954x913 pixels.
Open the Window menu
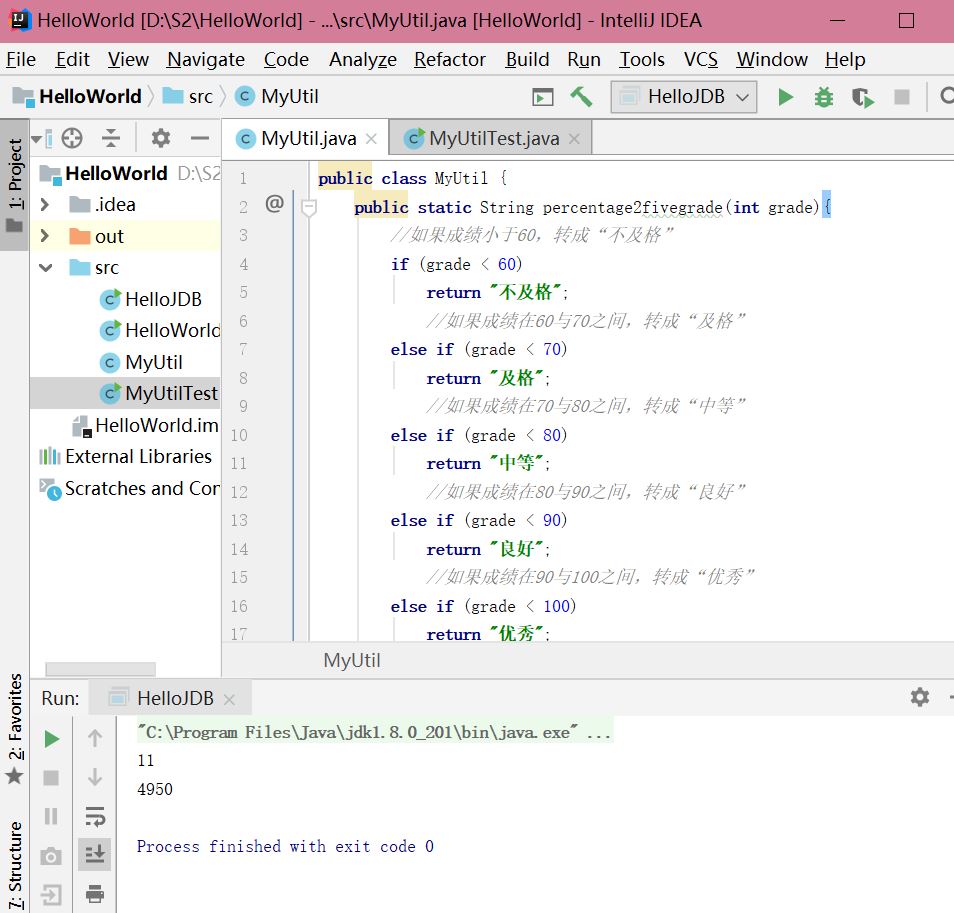771,60
